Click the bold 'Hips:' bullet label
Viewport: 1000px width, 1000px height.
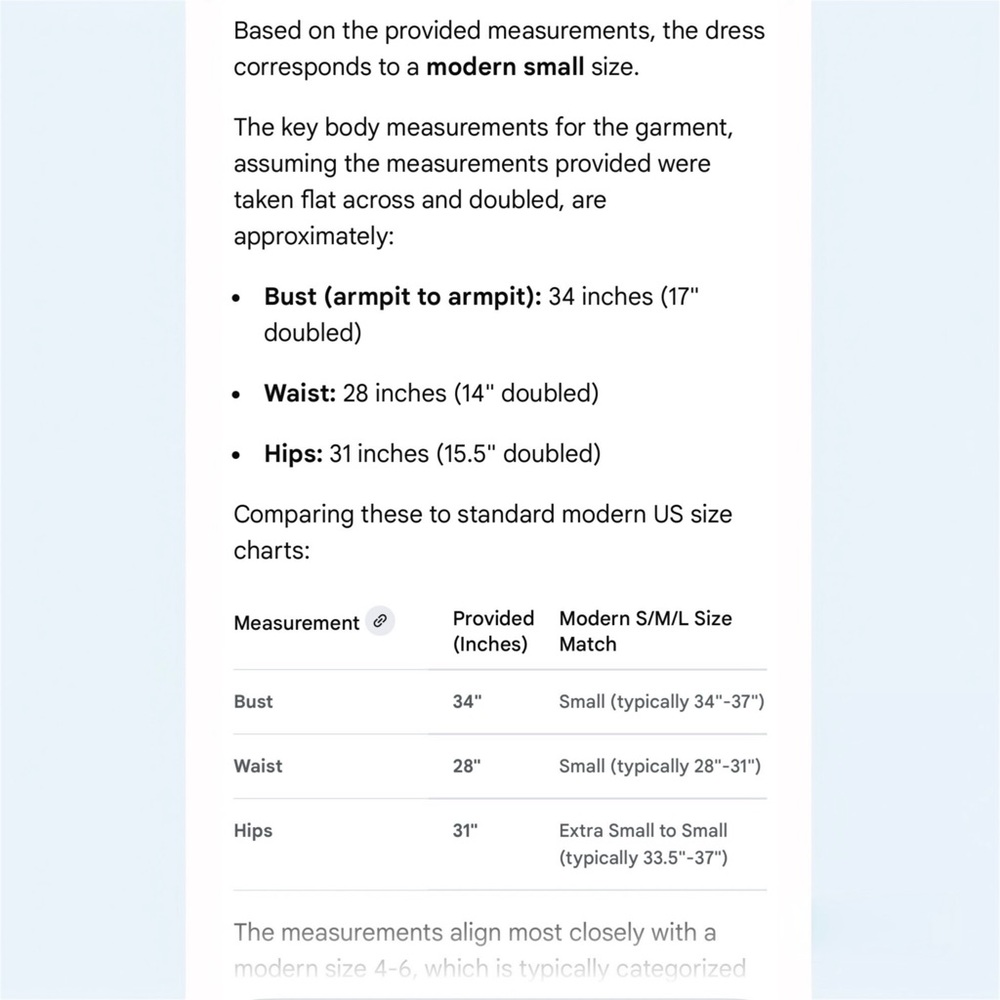(x=293, y=453)
